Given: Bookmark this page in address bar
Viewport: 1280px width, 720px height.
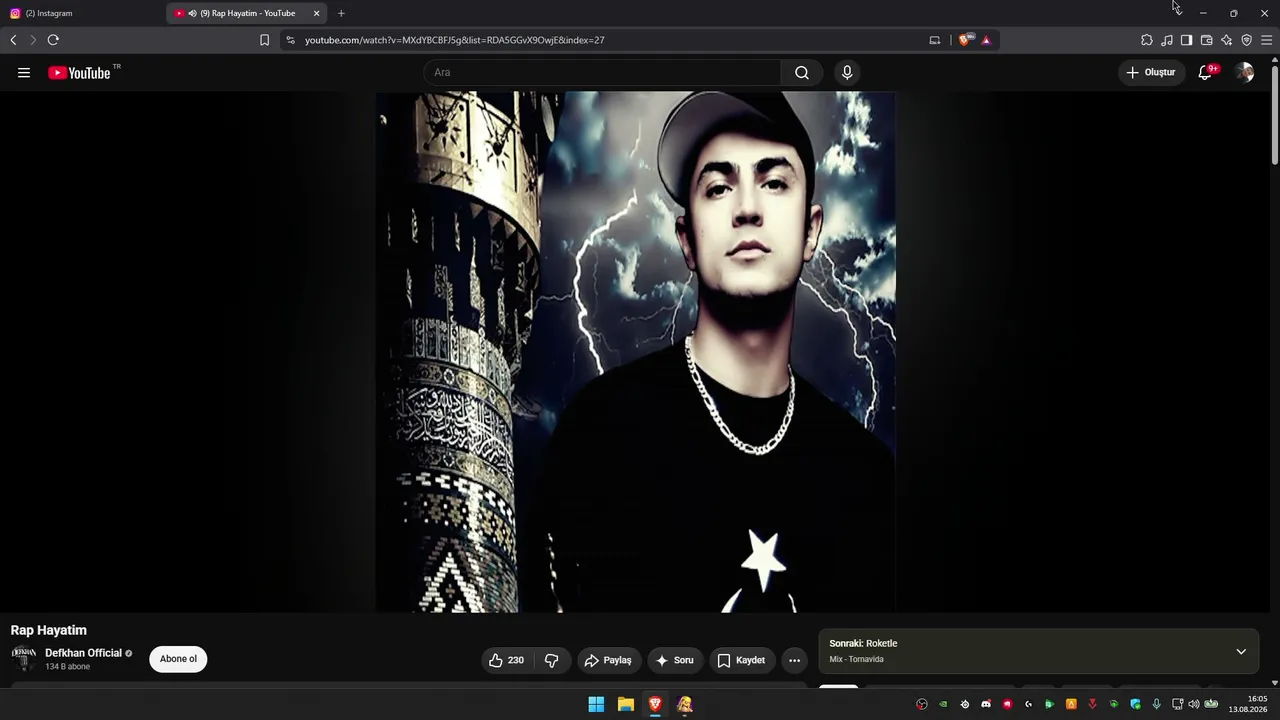Looking at the screenshot, I should [264, 40].
